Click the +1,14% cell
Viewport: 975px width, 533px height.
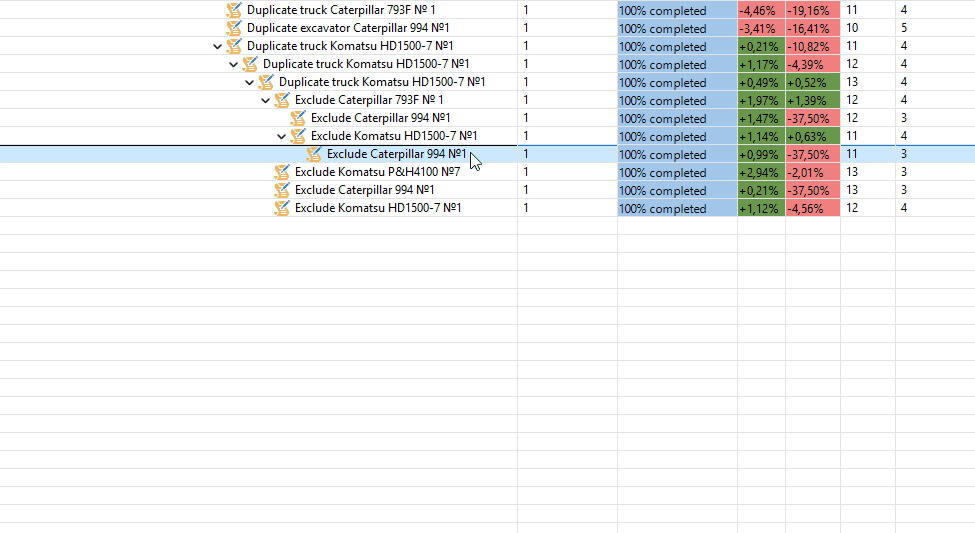761,137
